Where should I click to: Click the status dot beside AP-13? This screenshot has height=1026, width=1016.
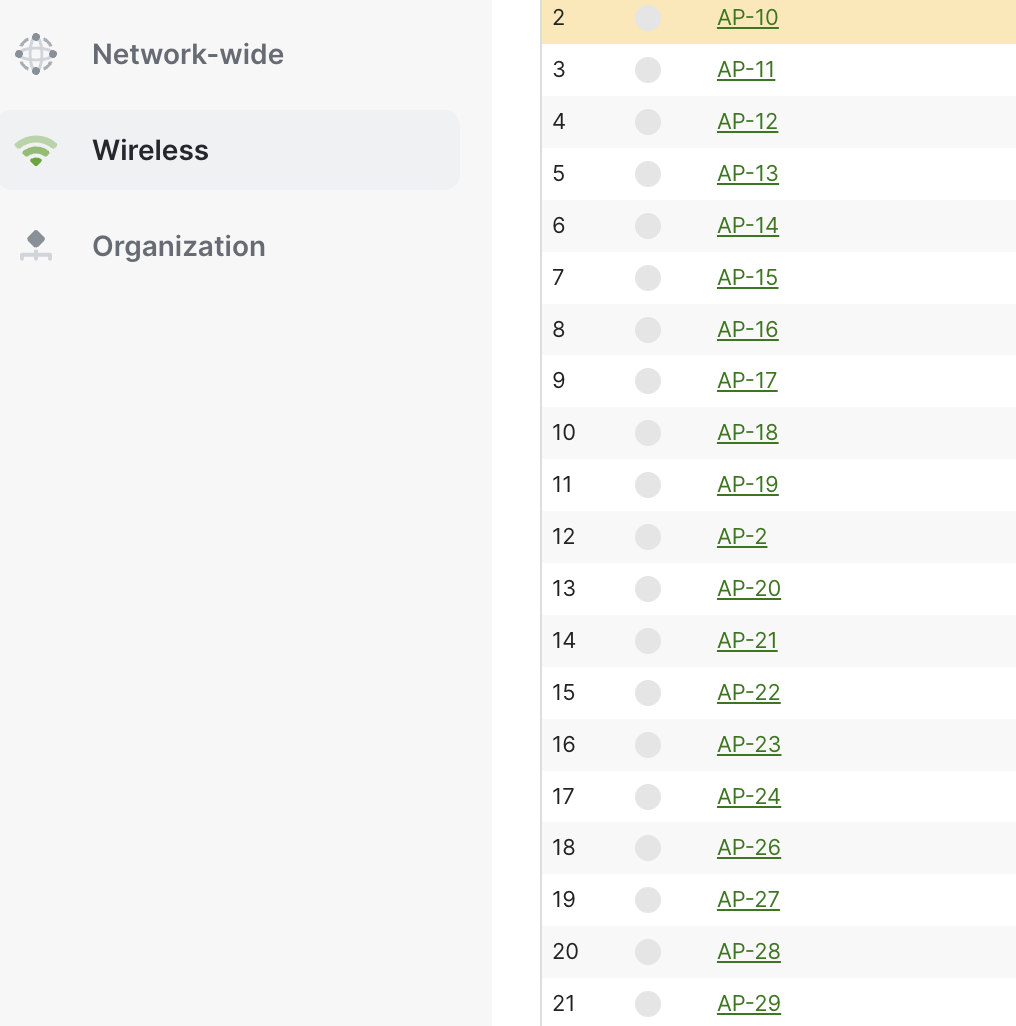(x=648, y=174)
